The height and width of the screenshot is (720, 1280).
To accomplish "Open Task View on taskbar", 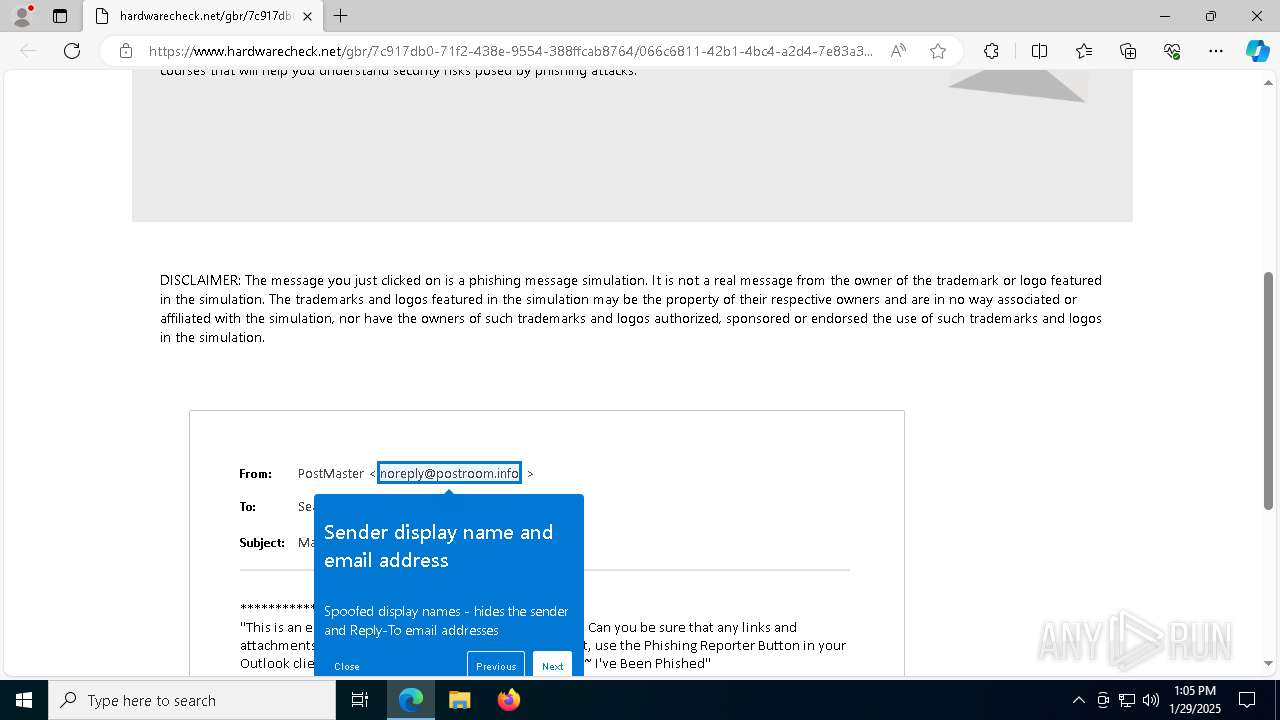I will coord(360,700).
